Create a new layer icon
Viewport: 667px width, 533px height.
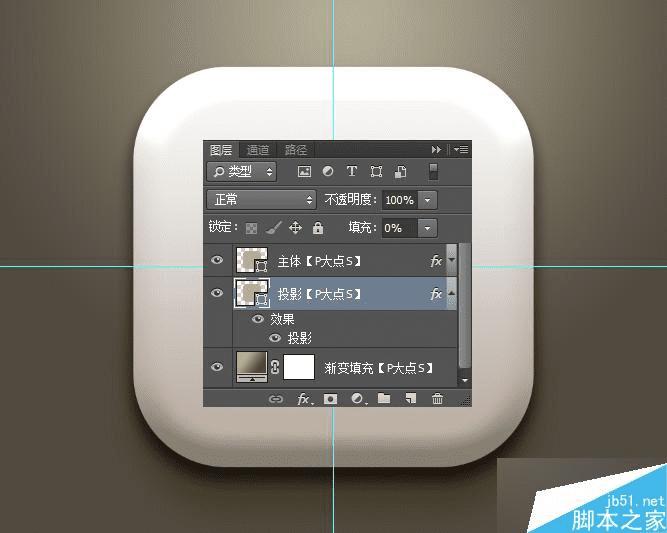[x=410, y=398]
